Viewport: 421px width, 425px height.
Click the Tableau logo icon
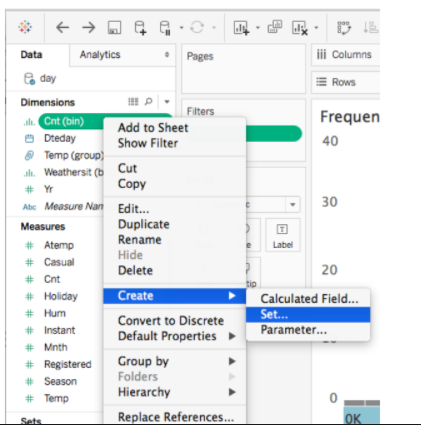point(25,27)
